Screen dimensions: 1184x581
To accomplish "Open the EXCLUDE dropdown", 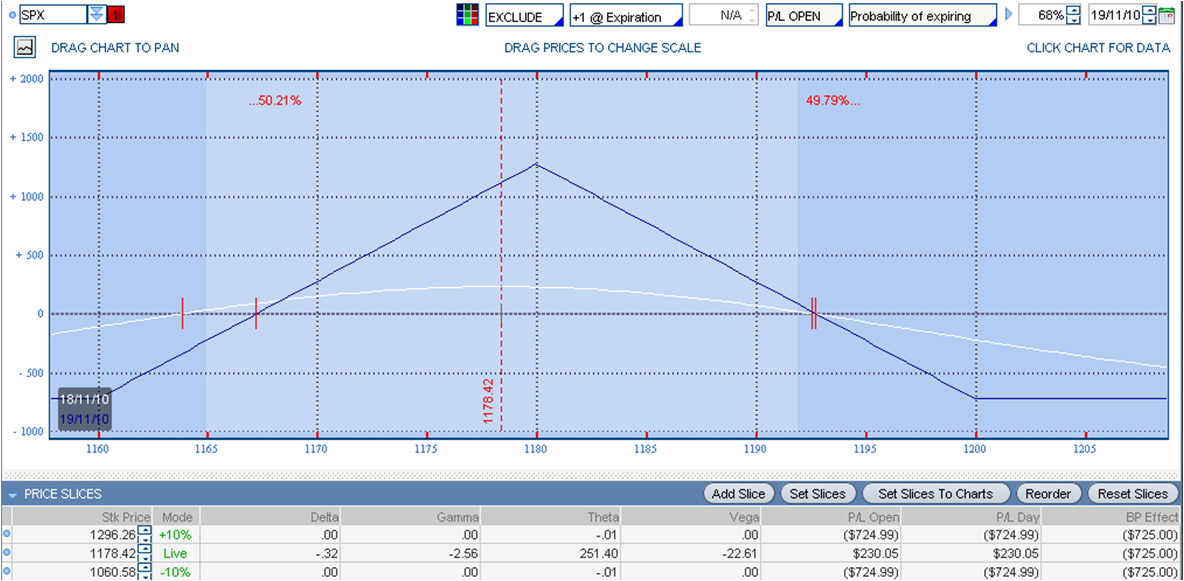I will click(524, 16).
